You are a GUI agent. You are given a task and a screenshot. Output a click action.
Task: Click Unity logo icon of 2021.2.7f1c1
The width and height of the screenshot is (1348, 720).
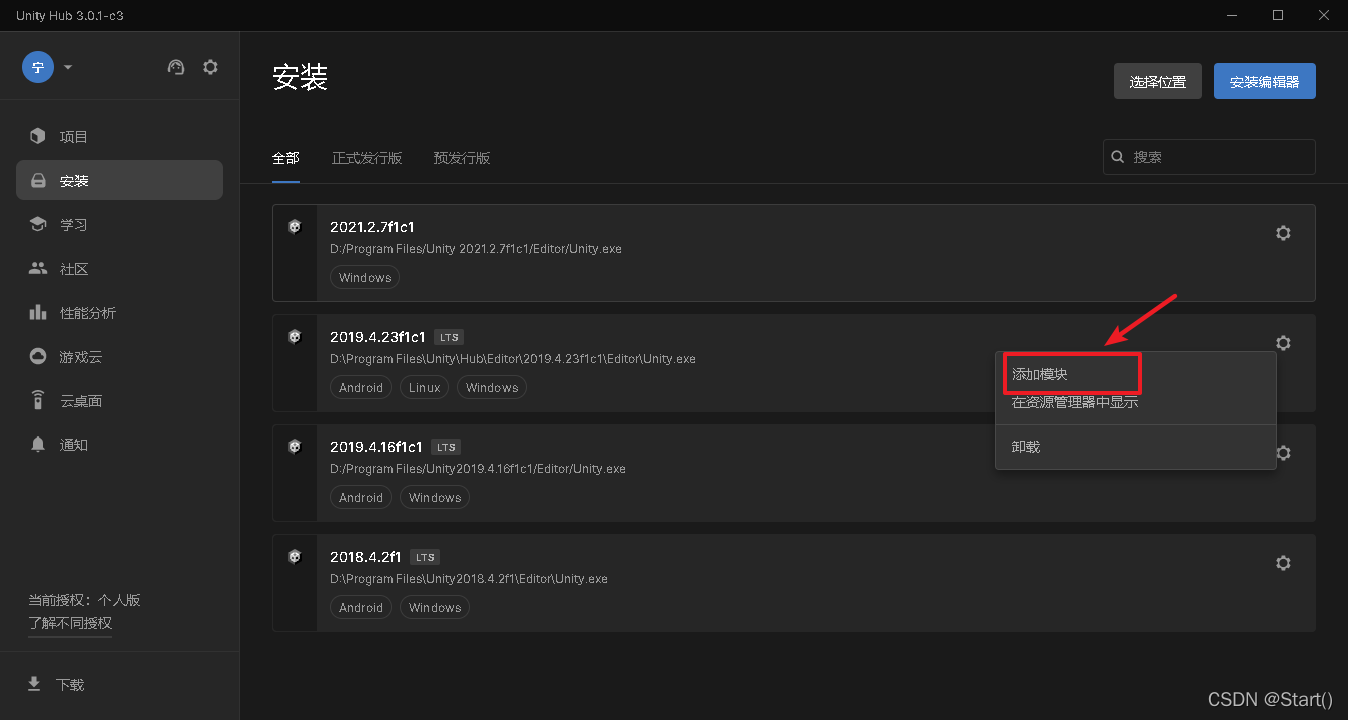[x=295, y=227]
